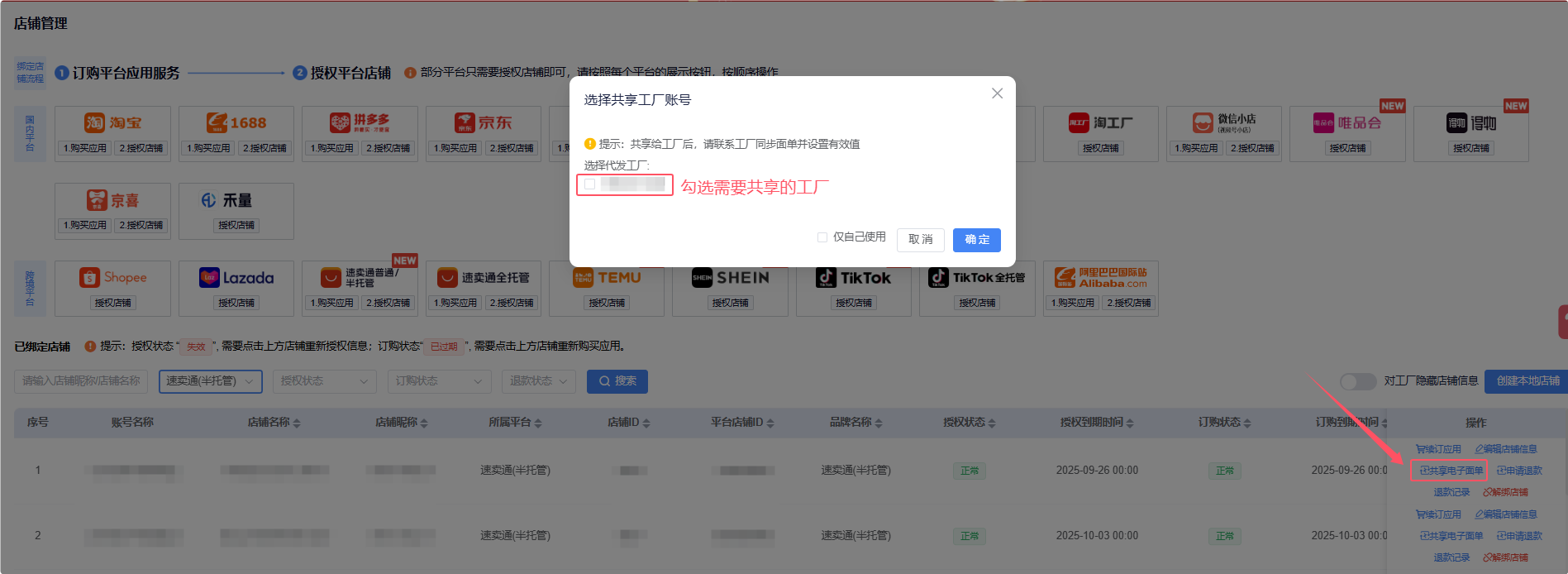Click the 淘宝 platform logo
Screen dimensions: 1568x574
coord(113,122)
